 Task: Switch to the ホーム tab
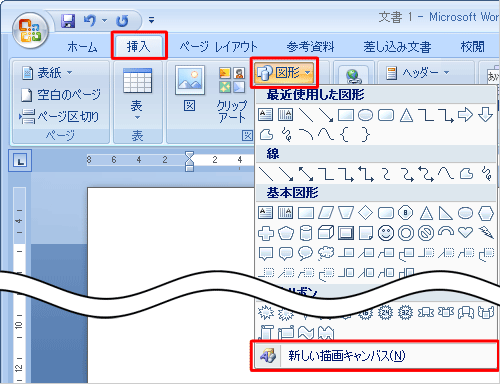(x=82, y=47)
